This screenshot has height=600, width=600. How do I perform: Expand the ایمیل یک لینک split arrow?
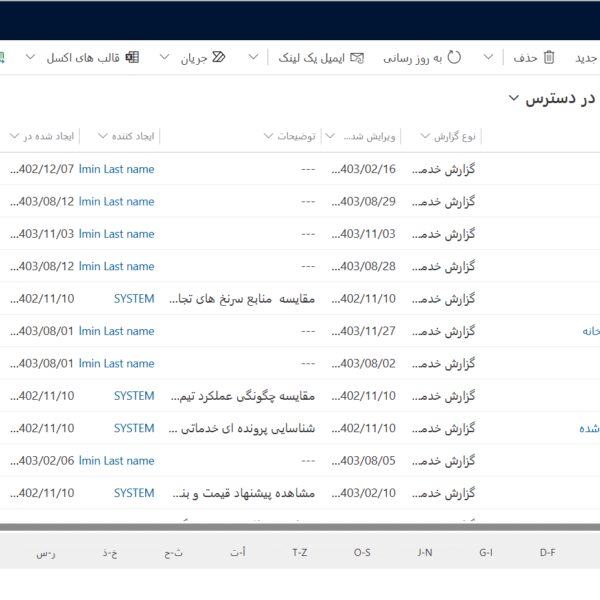(254, 58)
